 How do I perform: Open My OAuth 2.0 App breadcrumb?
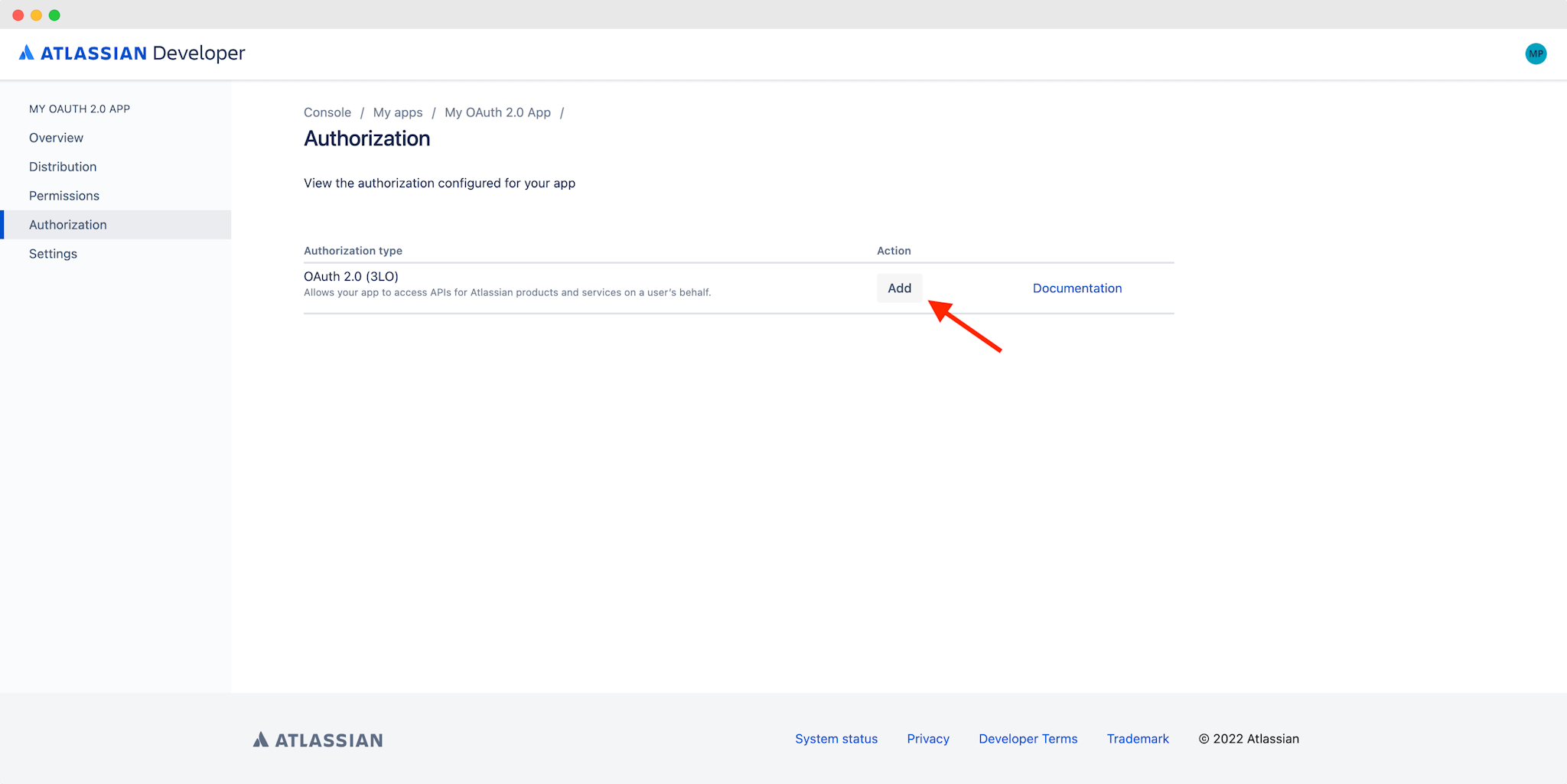coord(497,112)
